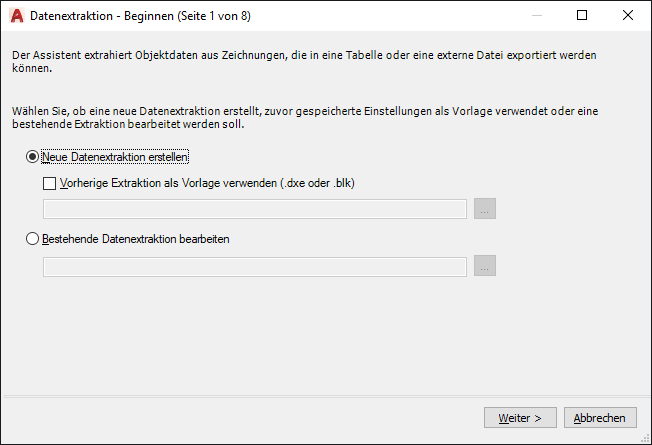Select the Neue Datenextraktion erstellen radio button
This screenshot has width=652, height=445.
point(33,157)
